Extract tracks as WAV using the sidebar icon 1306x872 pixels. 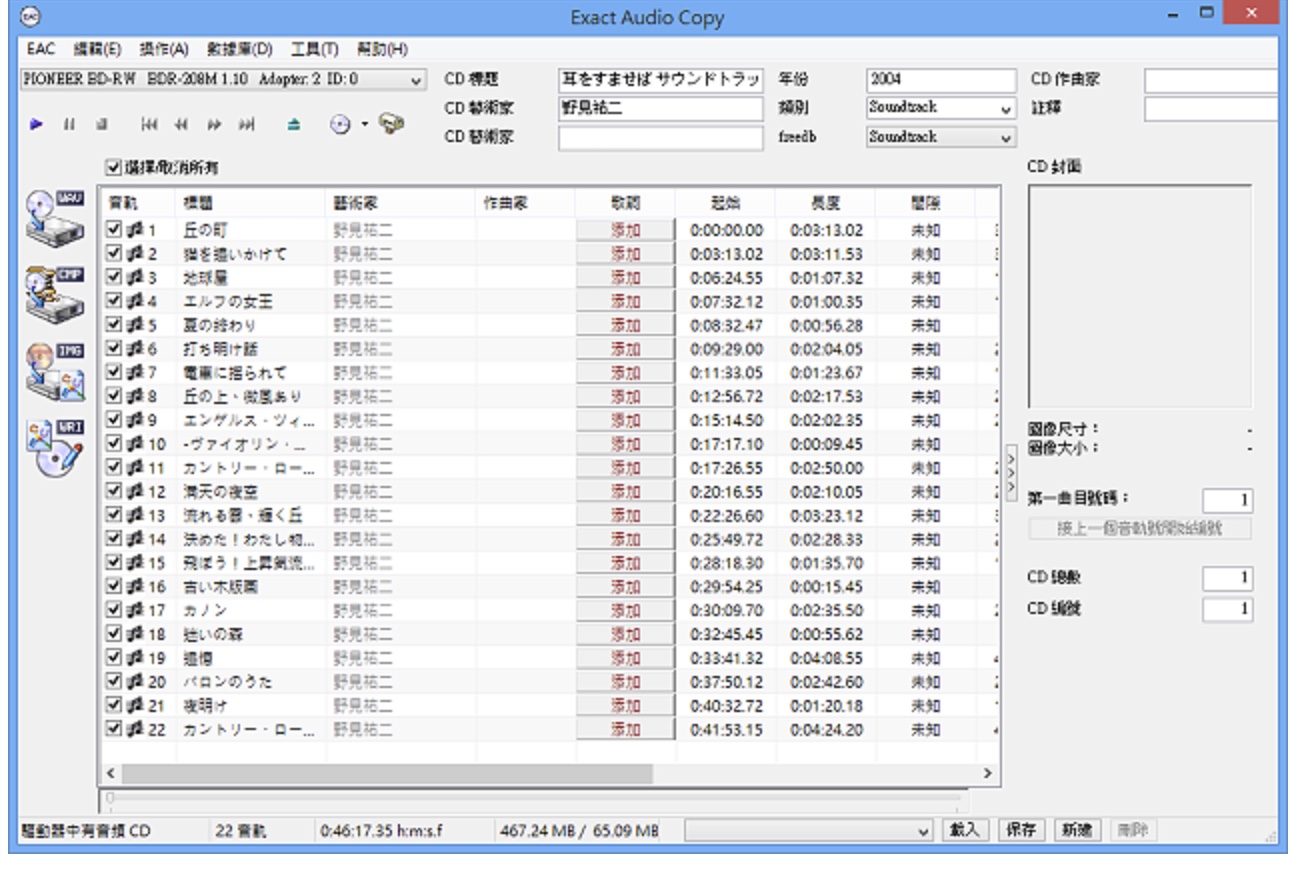(57, 219)
